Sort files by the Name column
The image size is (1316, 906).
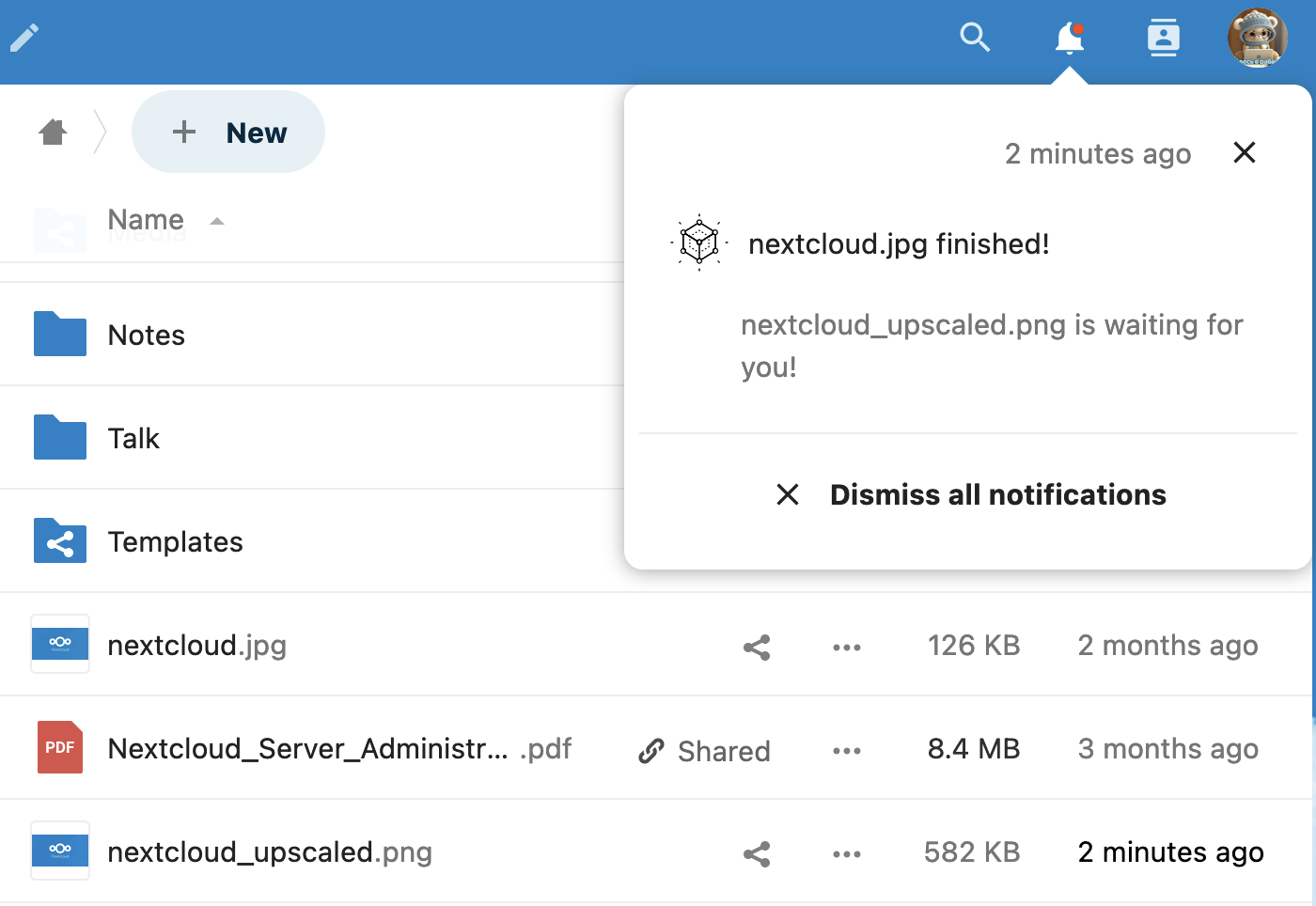point(146,220)
